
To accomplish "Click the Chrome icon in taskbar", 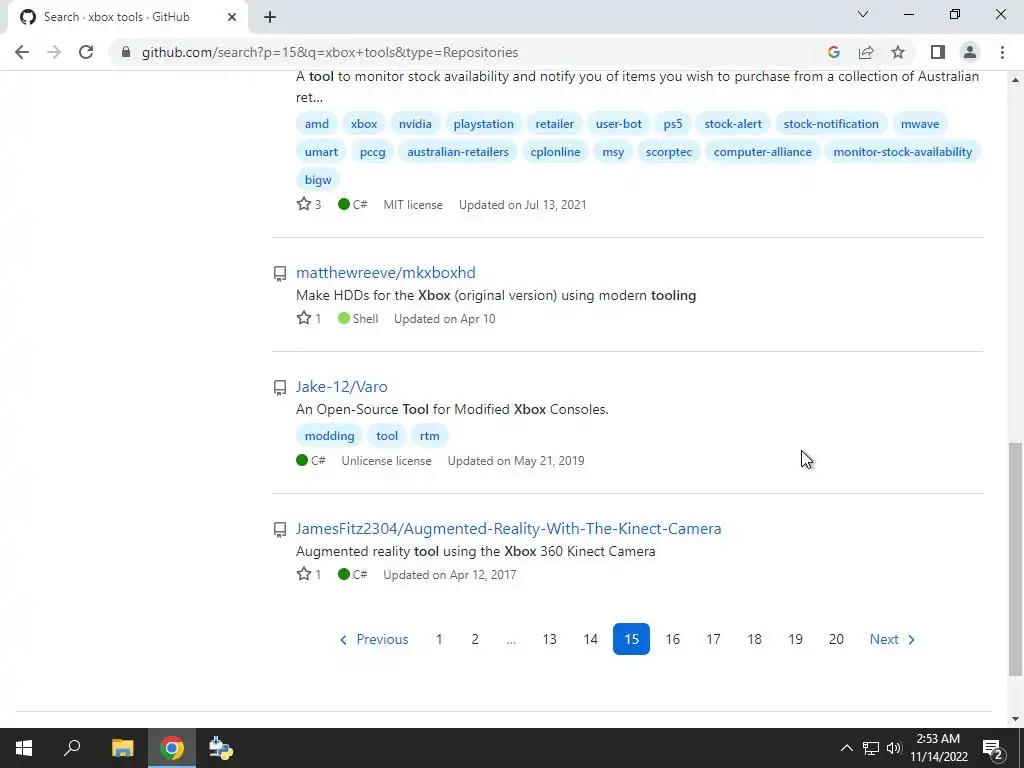I will click(x=172, y=748).
